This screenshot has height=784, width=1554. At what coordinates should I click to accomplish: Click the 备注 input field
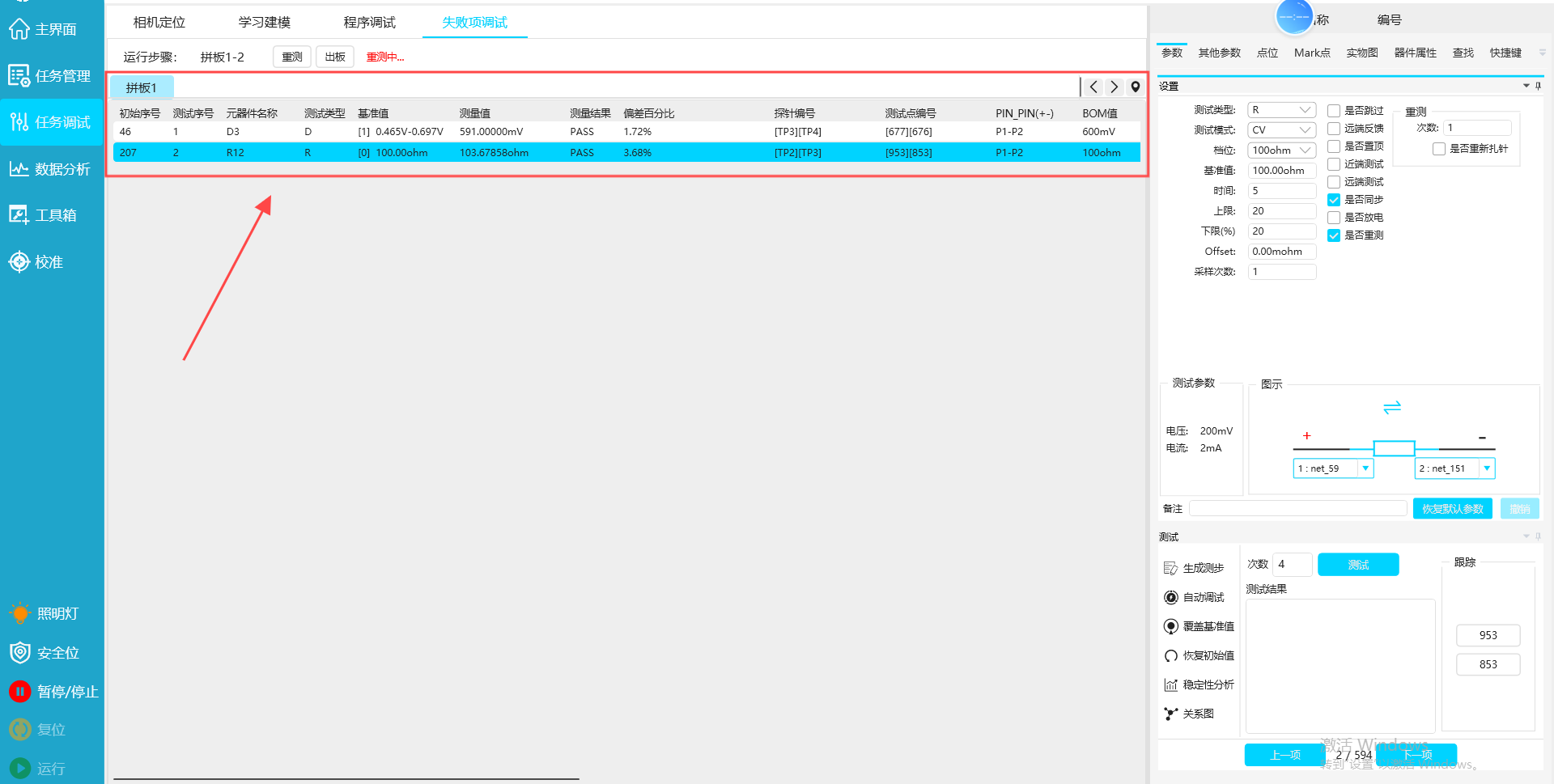[1297, 509]
